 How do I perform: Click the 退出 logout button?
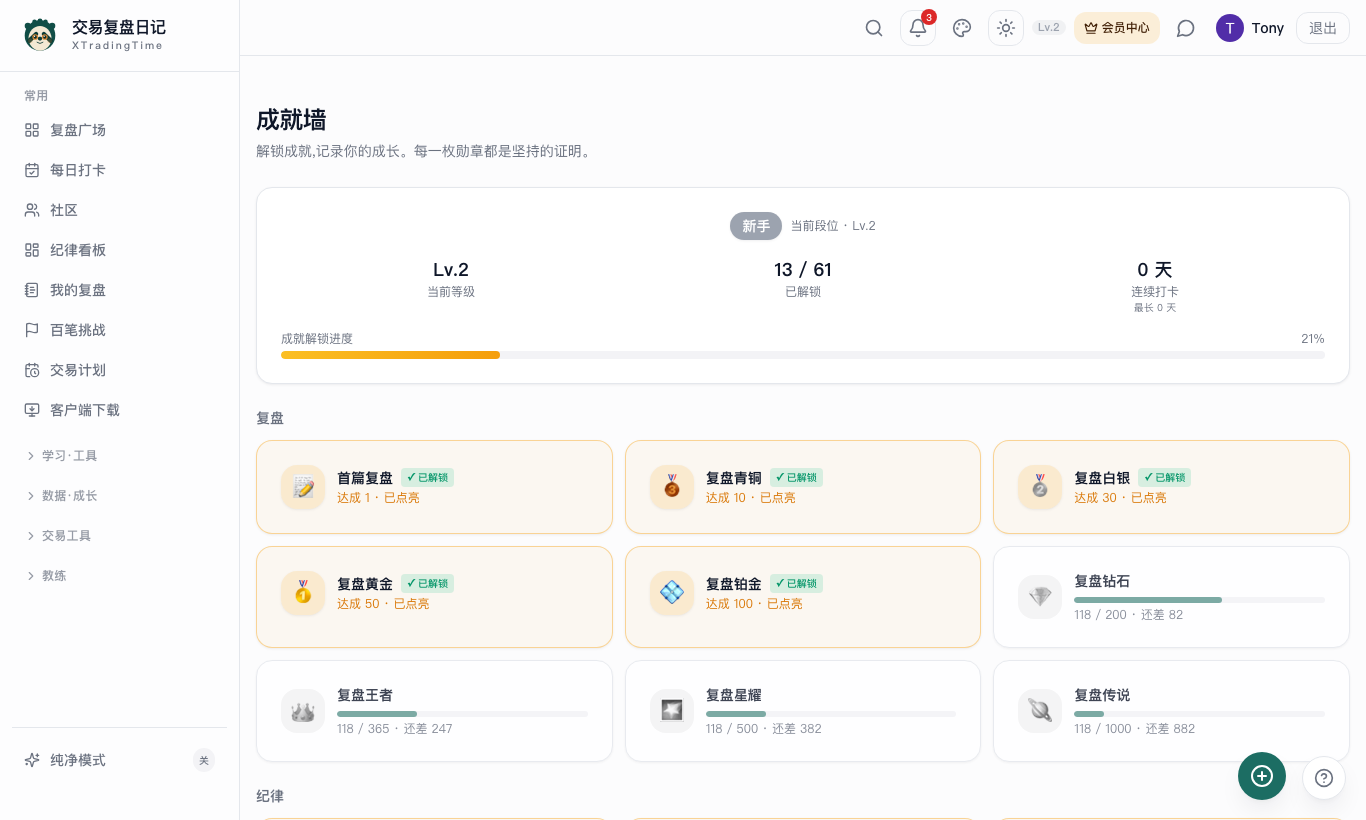(1323, 28)
